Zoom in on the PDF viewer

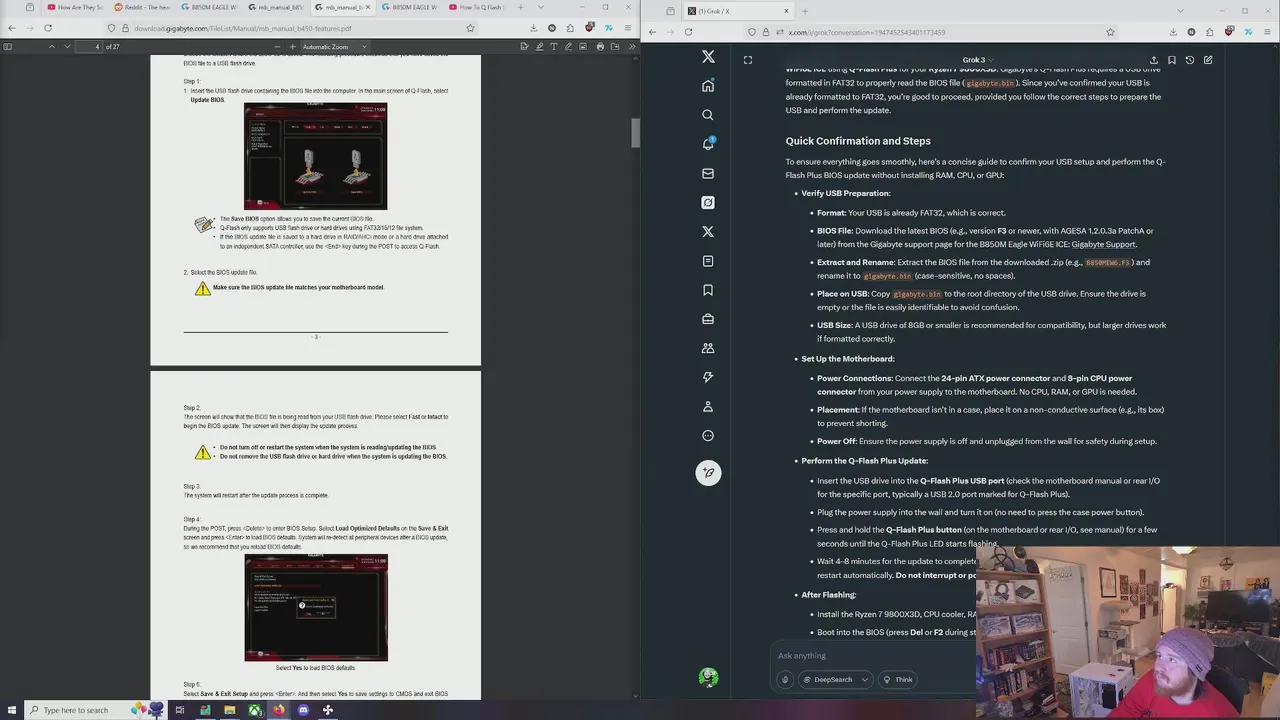293,46
